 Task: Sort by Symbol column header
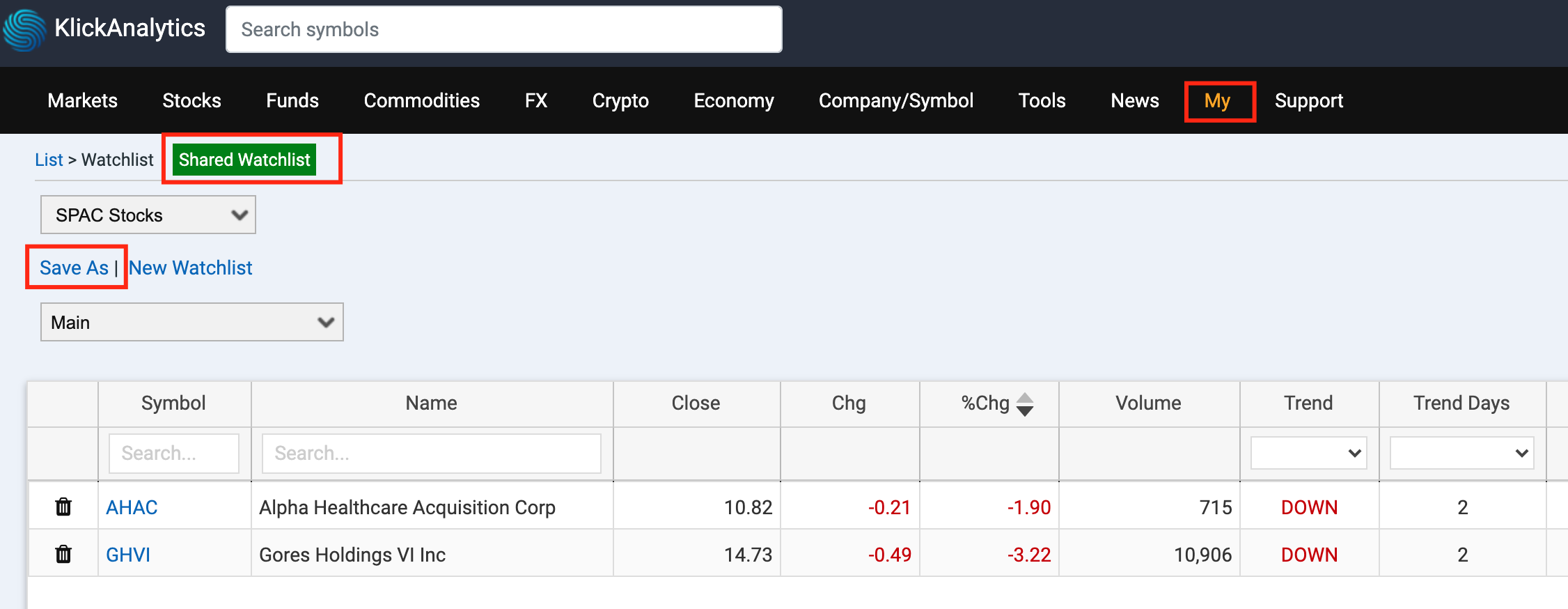[173, 403]
